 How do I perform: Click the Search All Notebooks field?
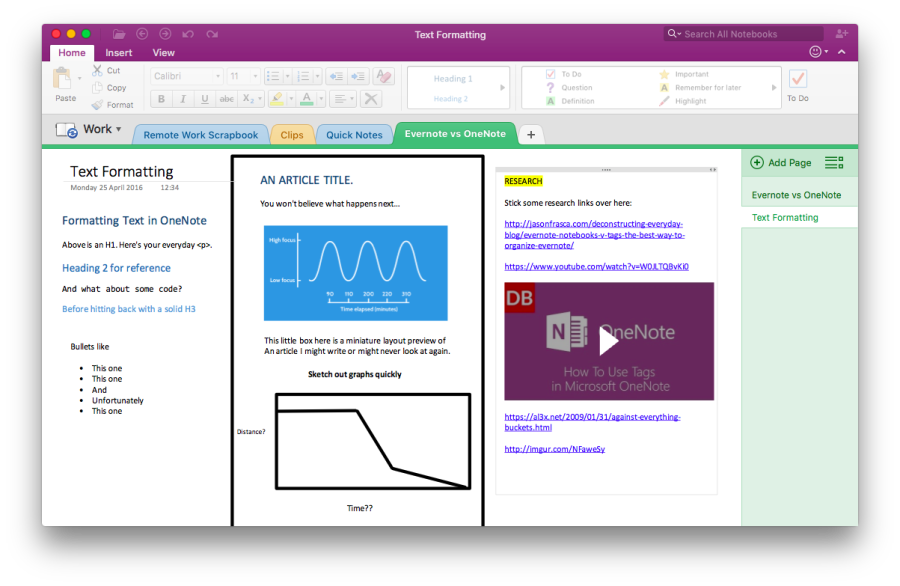click(744, 34)
